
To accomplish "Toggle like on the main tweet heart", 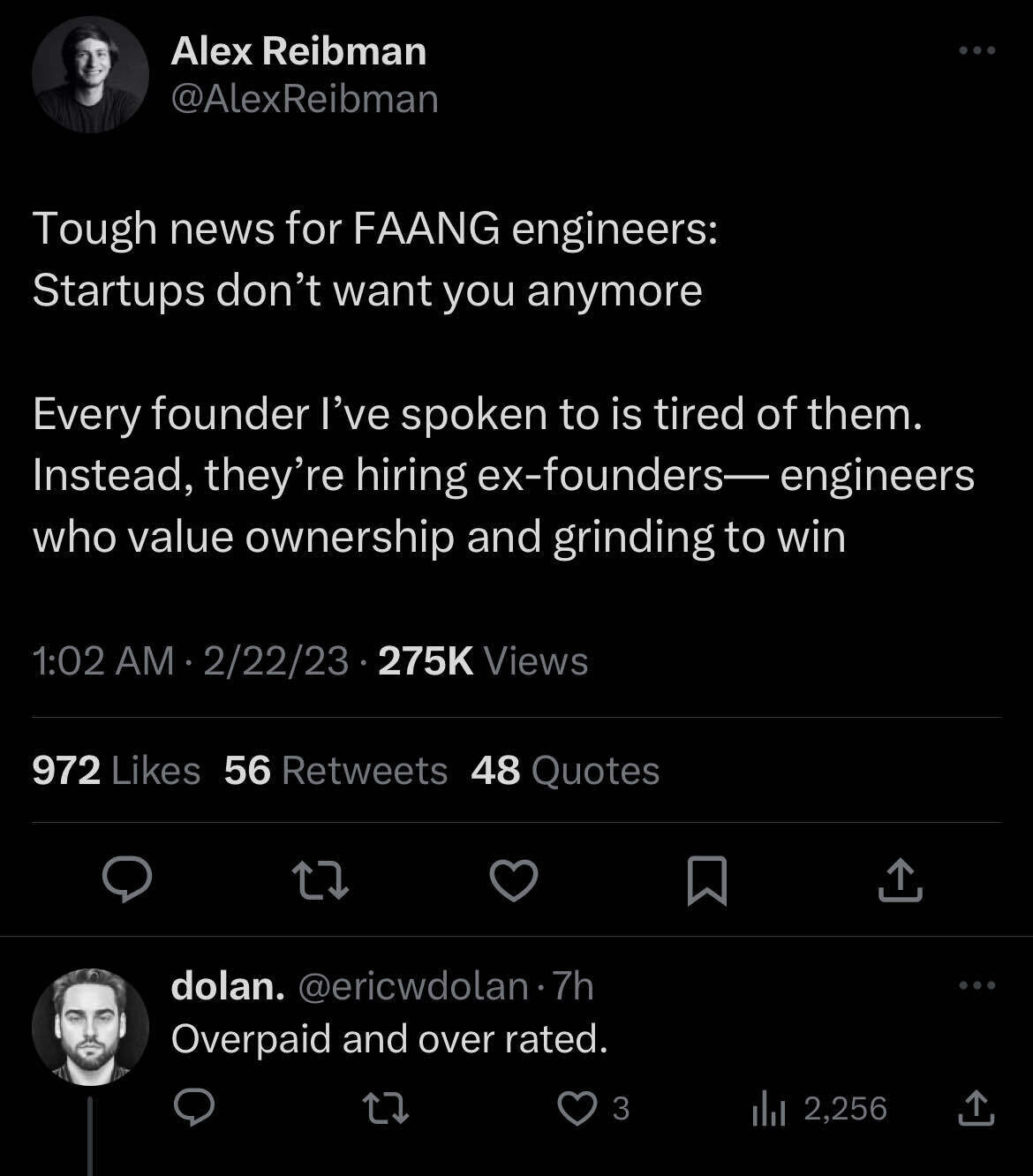I will [x=516, y=879].
